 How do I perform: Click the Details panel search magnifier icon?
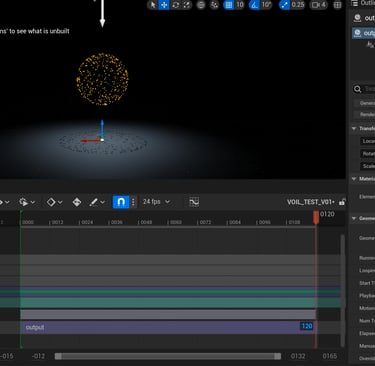358,89
